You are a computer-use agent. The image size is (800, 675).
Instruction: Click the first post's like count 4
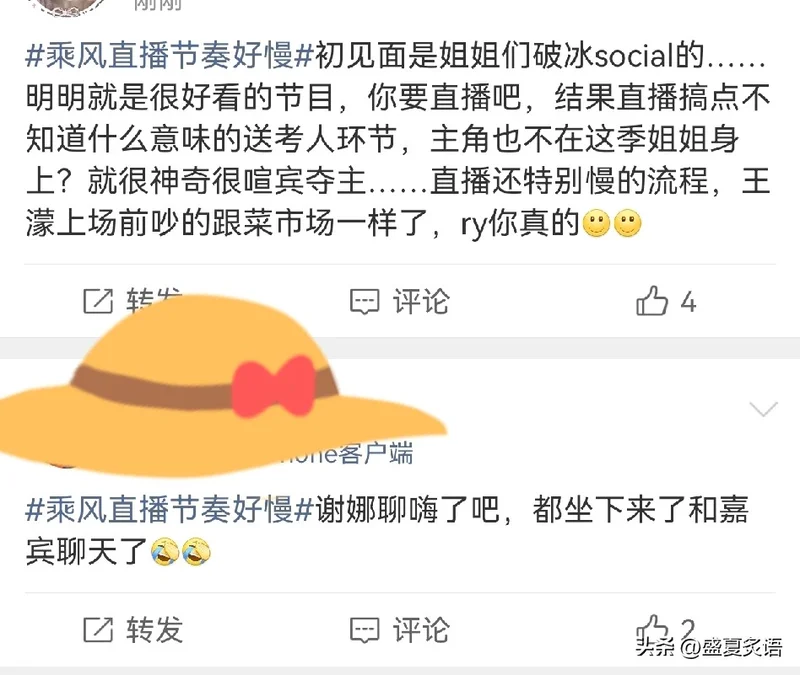(x=688, y=302)
